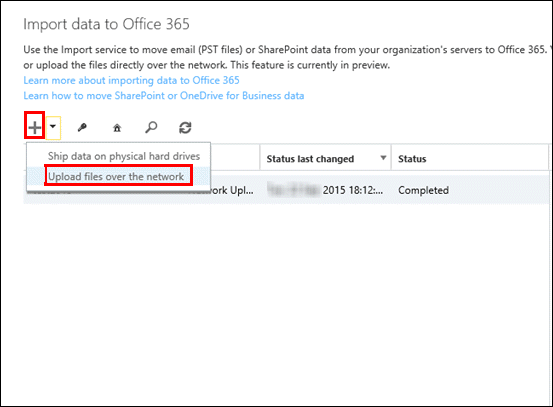This screenshot has height=407, width=553.
Task: Click the 2015 18:12 date cell
Action: click(x=353, y=190)
